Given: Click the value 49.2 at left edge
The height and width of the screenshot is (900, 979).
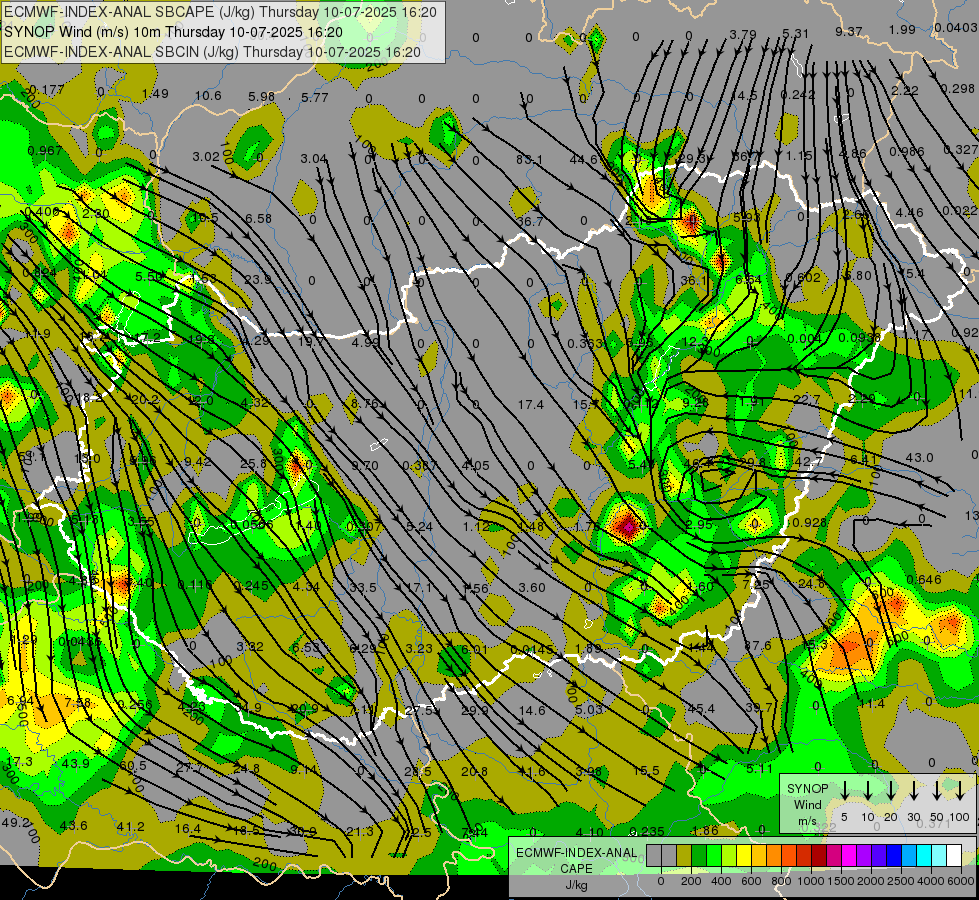Looking at the screenshot, I should [15, 822].
